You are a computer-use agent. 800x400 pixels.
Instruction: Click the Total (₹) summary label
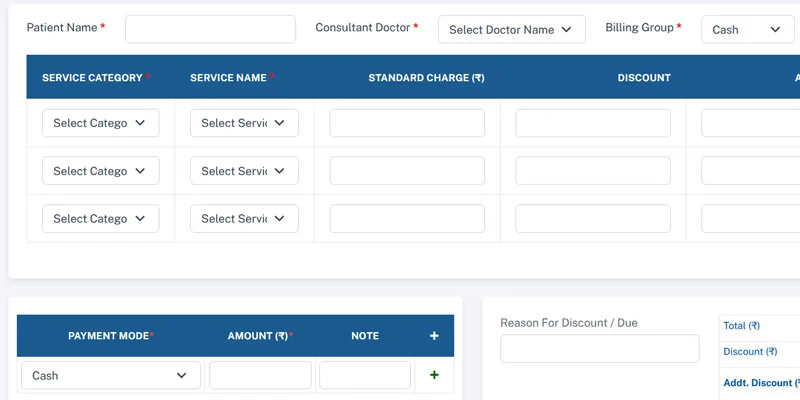coord(741,326)
